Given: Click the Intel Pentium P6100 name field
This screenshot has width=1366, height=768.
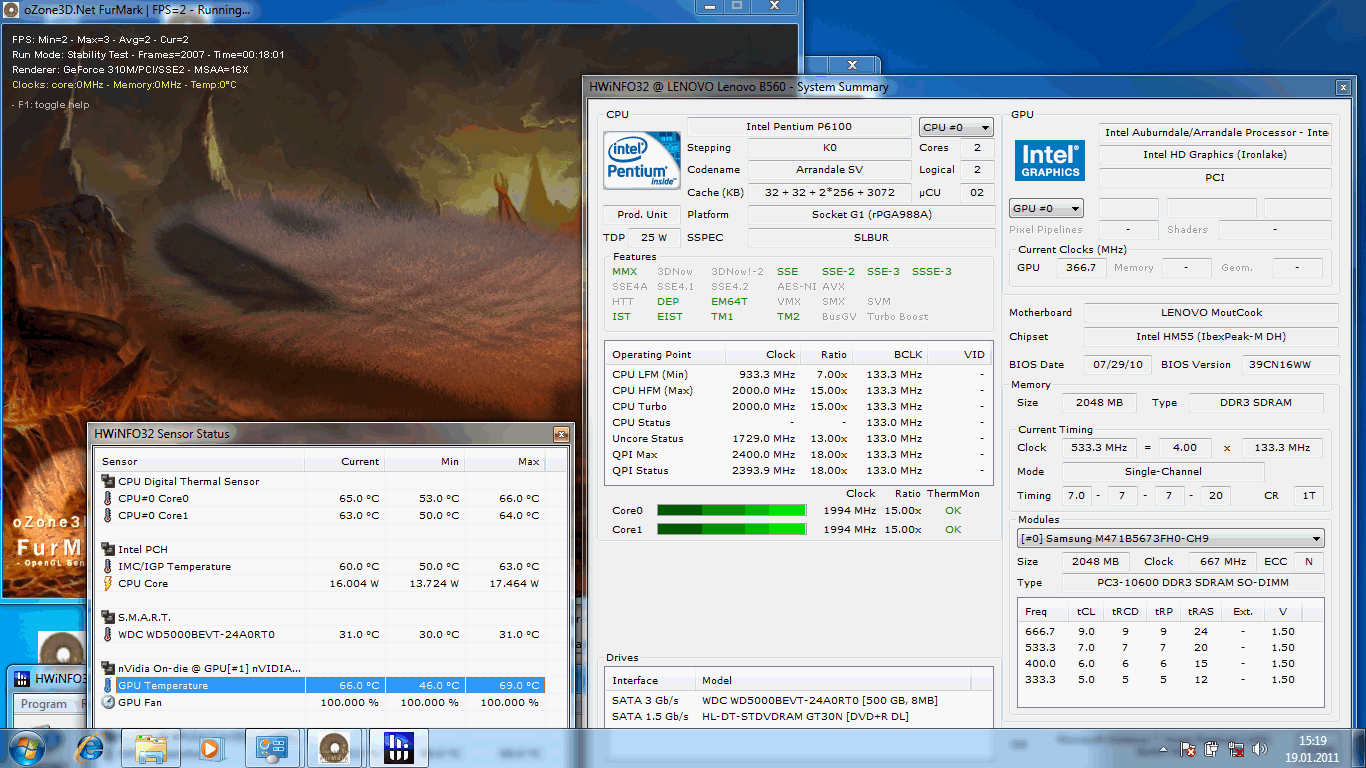Looking at the screenshot, I should [799, 127].
